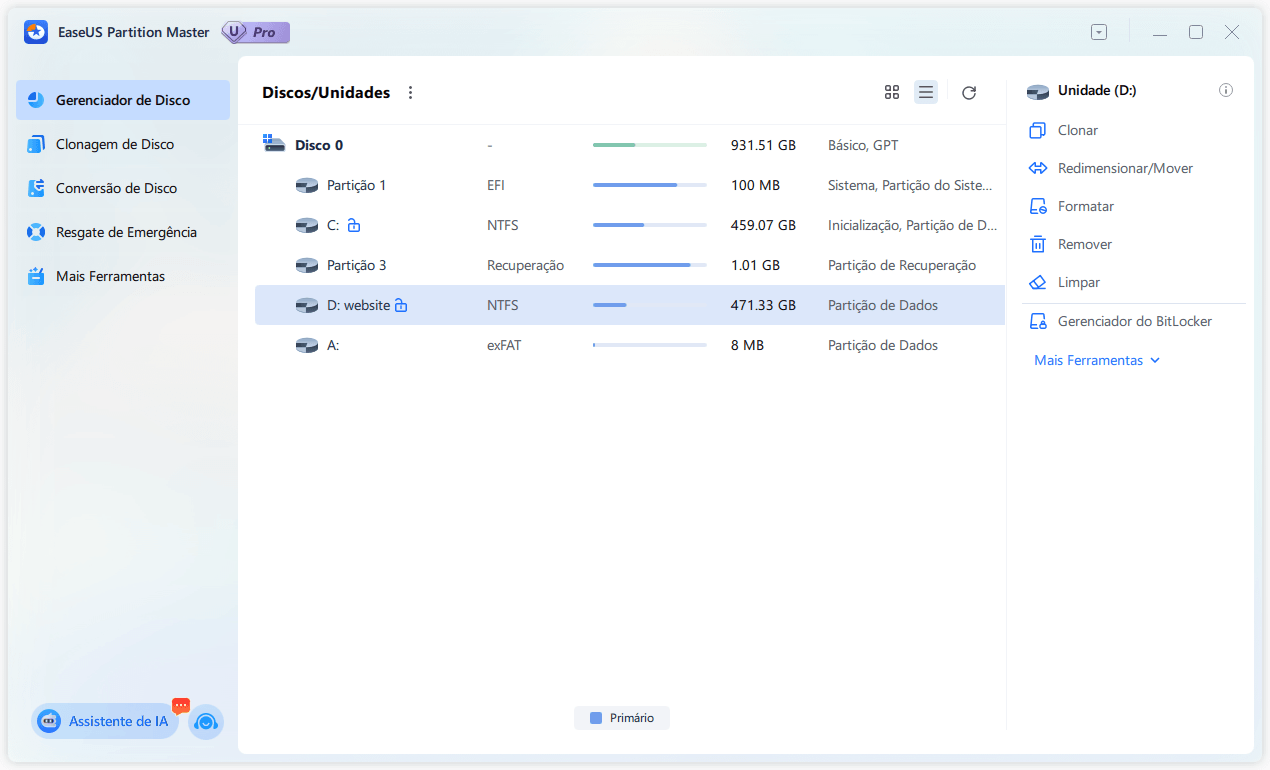This screenshot has width=1270, height=770.
Task: Click the 471.33 GB size value
Action: coord(763,305)
